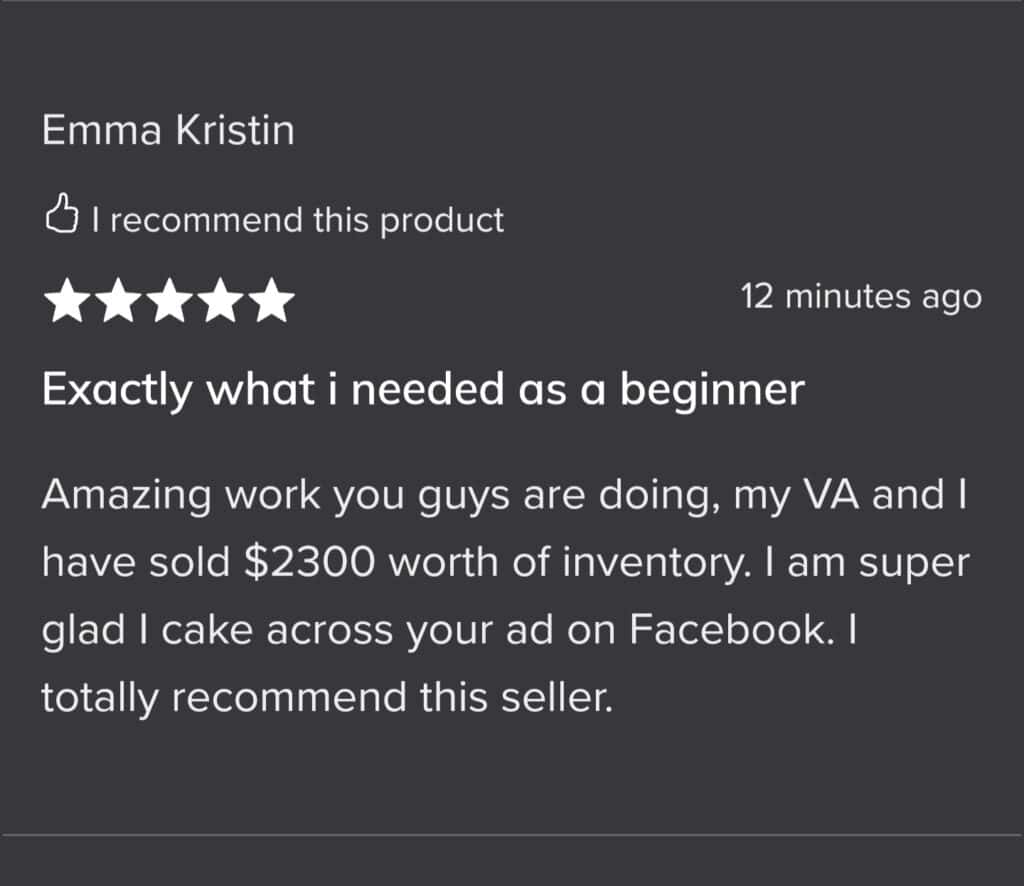
Task: Open the review title "Exactly what i needed"
Action: [x=422, y=390]
